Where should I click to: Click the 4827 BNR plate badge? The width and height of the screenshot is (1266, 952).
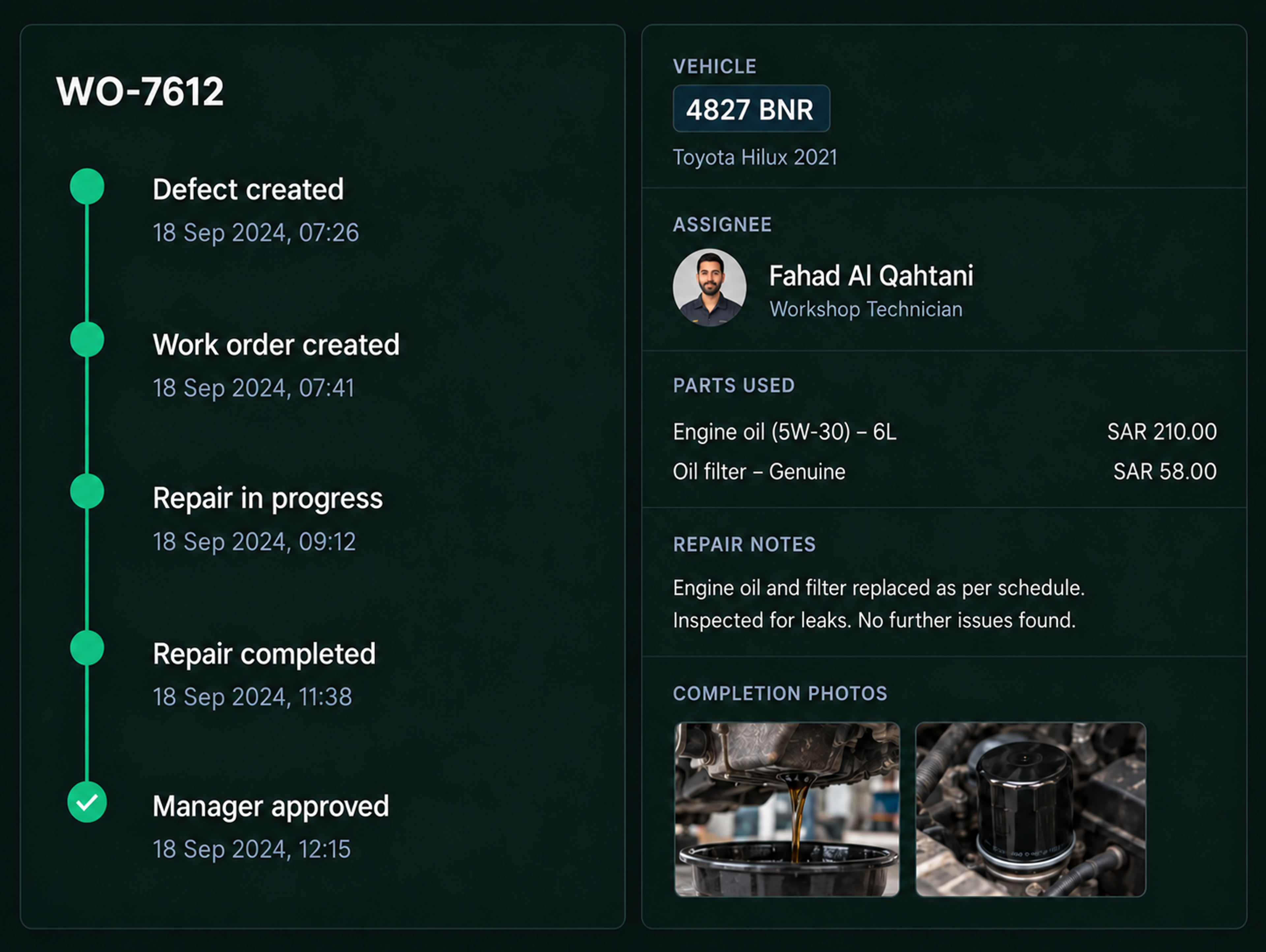[x=751, y=109]
